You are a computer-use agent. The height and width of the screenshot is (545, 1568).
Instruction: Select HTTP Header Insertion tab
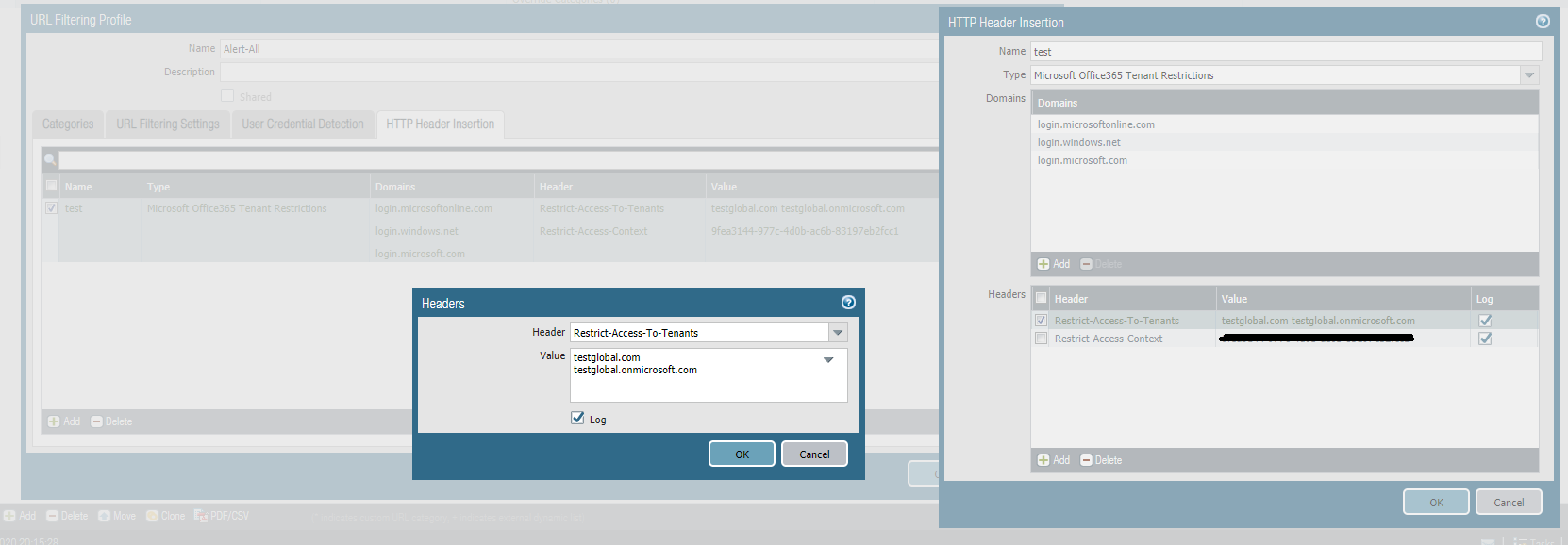[x=440, y=124]
